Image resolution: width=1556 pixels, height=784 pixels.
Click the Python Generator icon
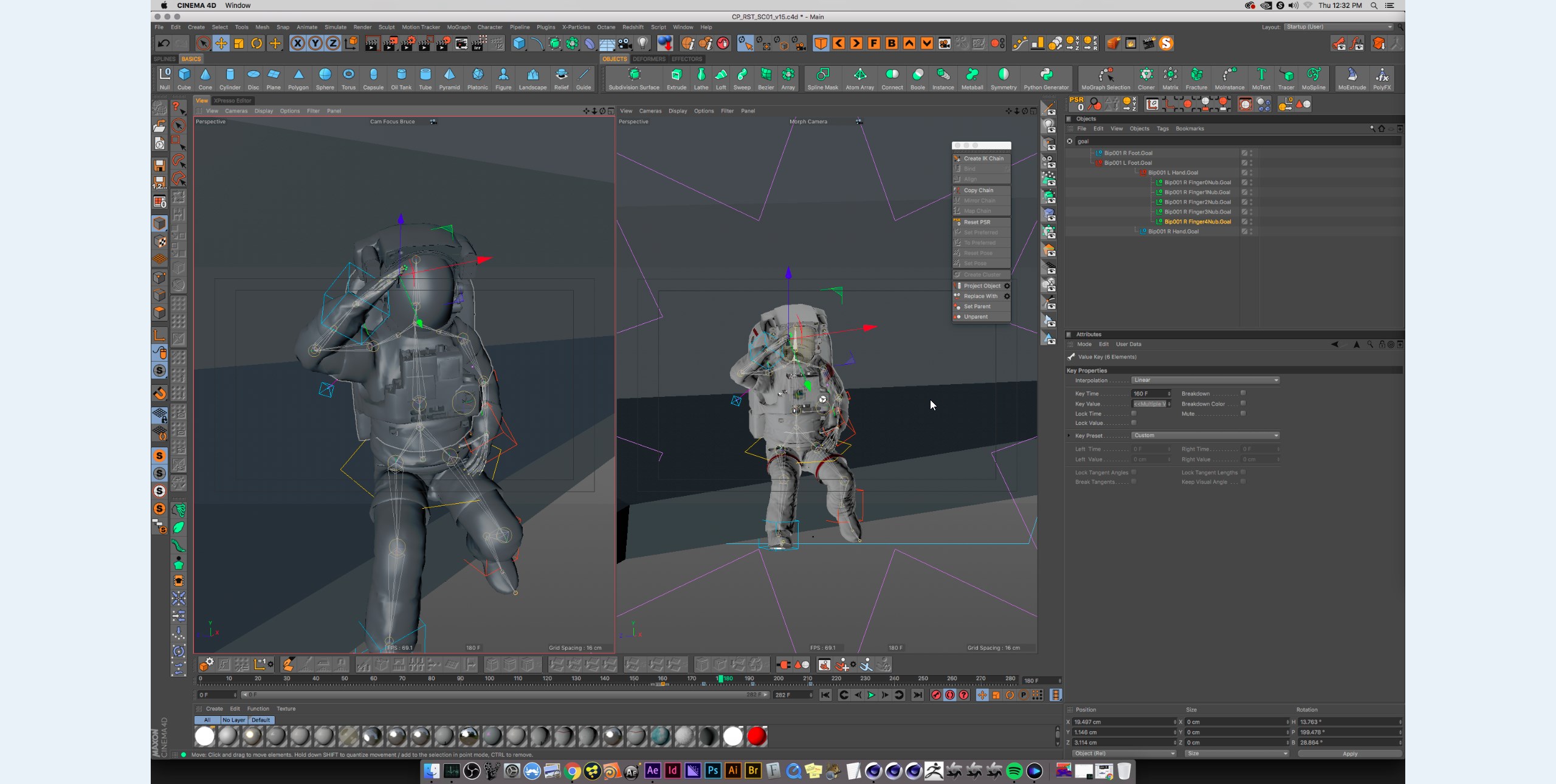coord(1046,78)
